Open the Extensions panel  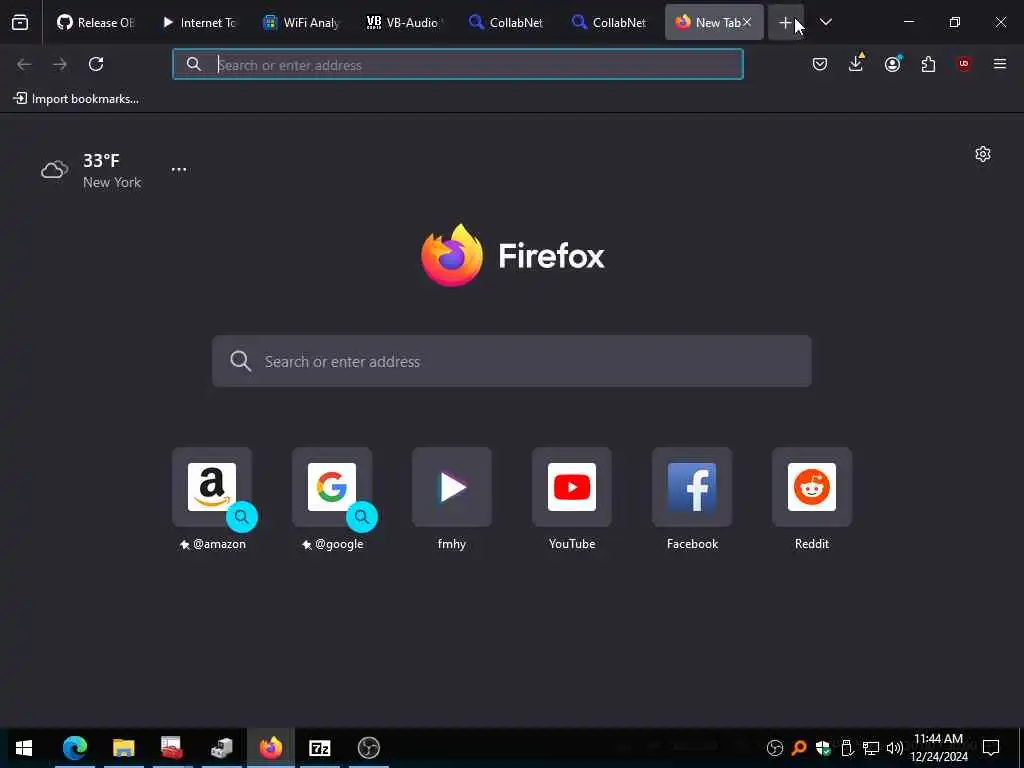(x=928, y=64)
